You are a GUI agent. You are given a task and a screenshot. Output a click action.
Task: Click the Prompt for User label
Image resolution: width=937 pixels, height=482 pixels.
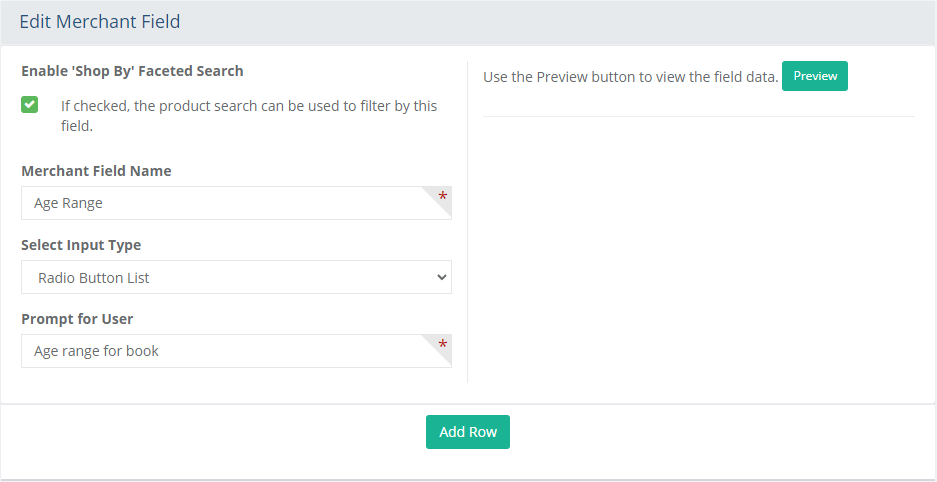click(x=77, y=319)
